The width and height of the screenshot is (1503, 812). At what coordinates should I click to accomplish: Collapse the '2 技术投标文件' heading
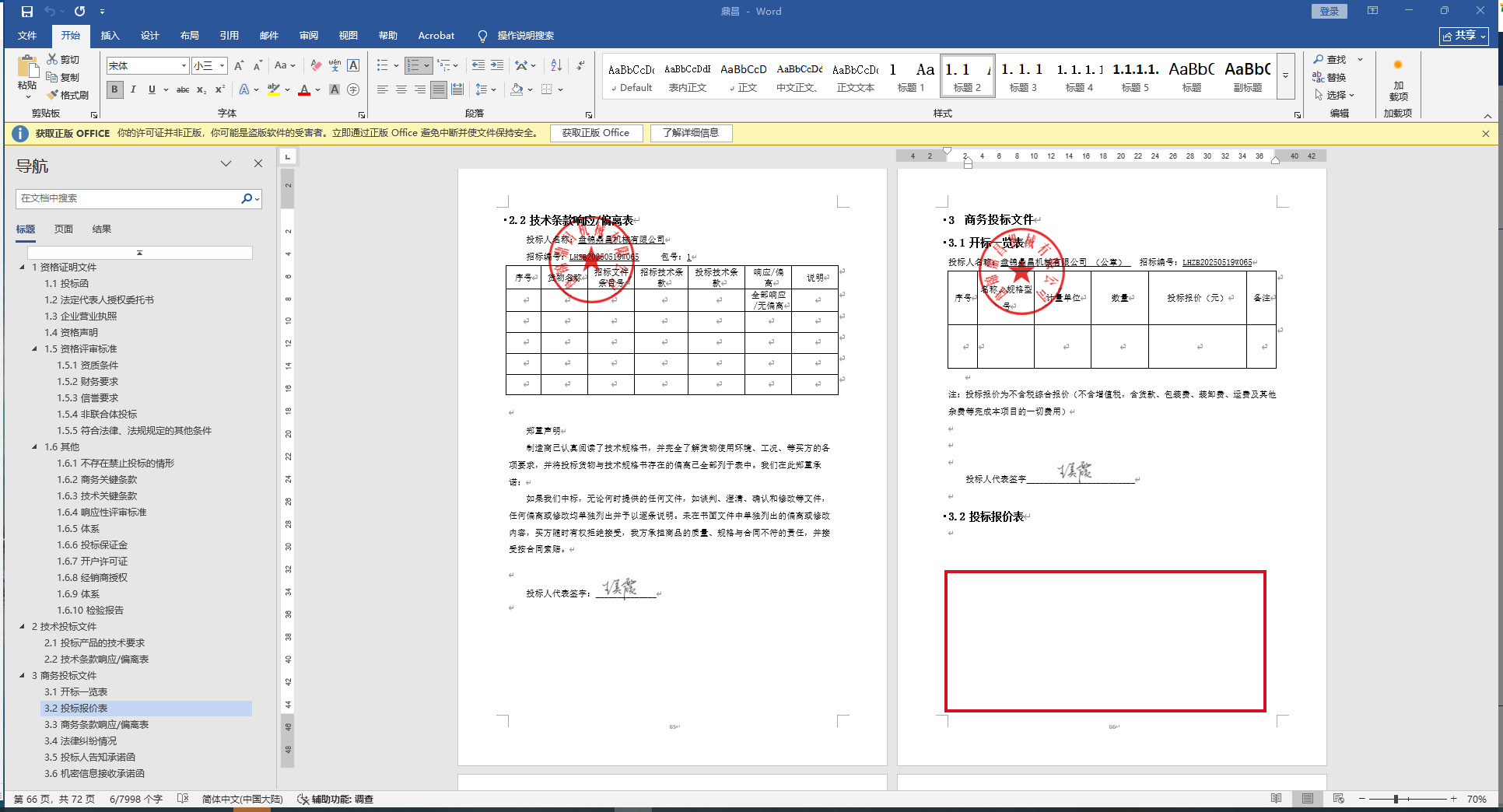pos(22,626)
